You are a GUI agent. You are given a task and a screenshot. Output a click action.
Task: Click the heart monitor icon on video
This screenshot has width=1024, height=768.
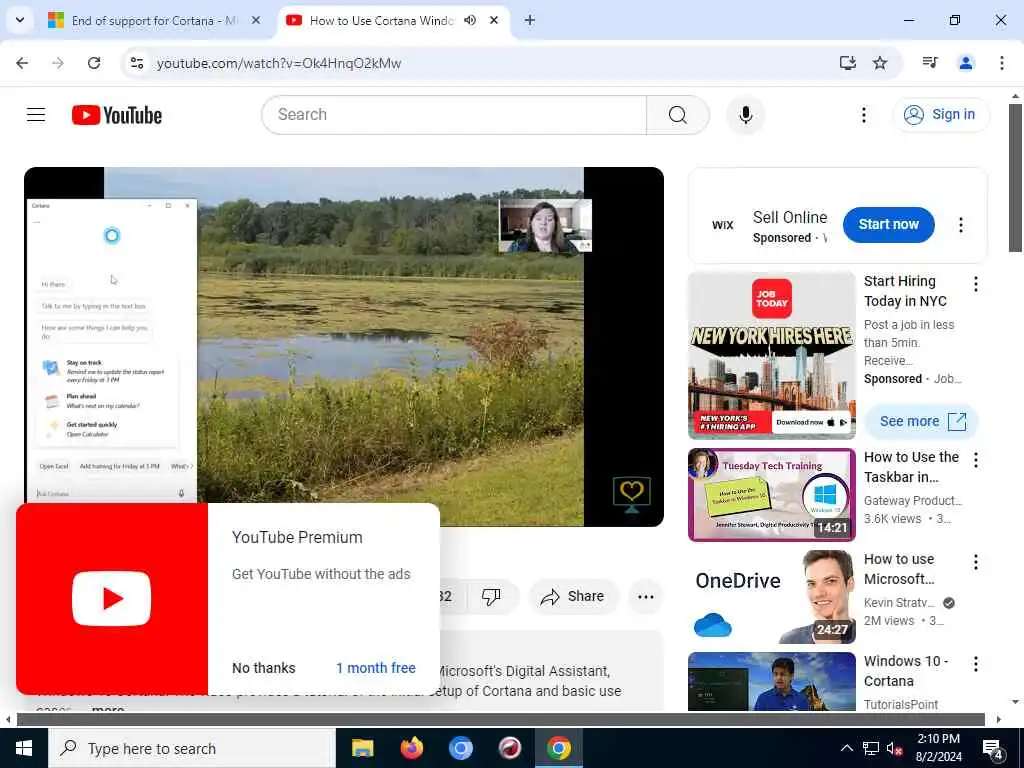(x=631, y=495)
